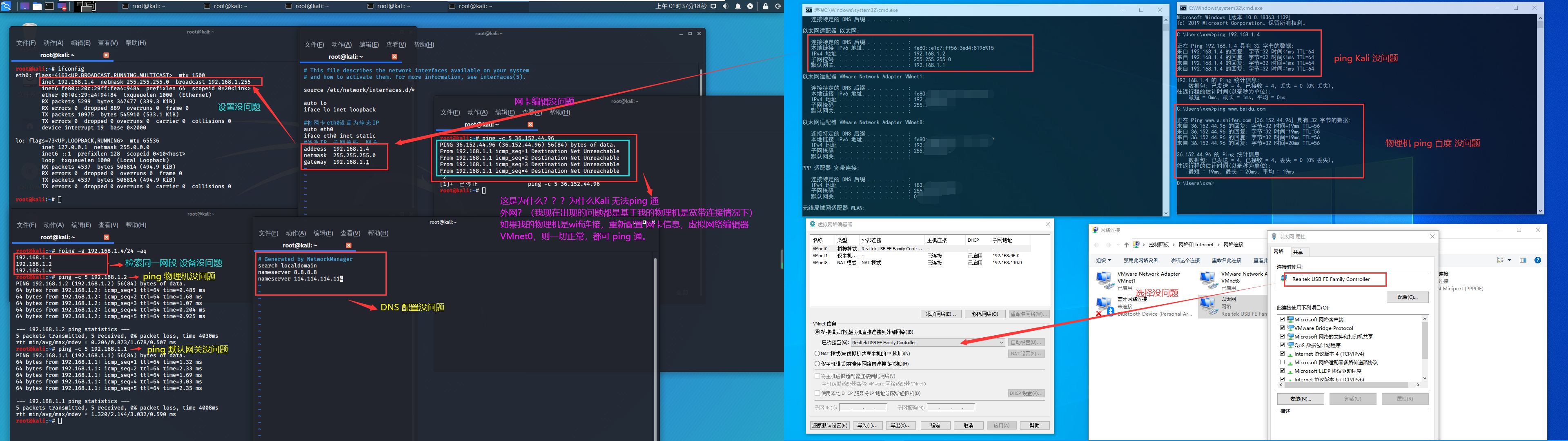Open the notifications bell in Kali panel
Screen dimensions: 1568x441
click(x=738, y=7)
